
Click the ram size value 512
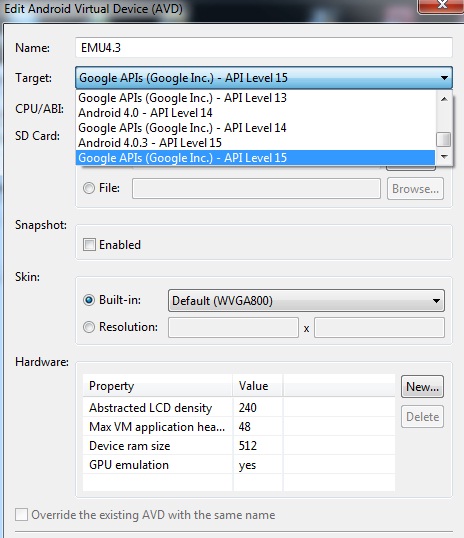247,446
